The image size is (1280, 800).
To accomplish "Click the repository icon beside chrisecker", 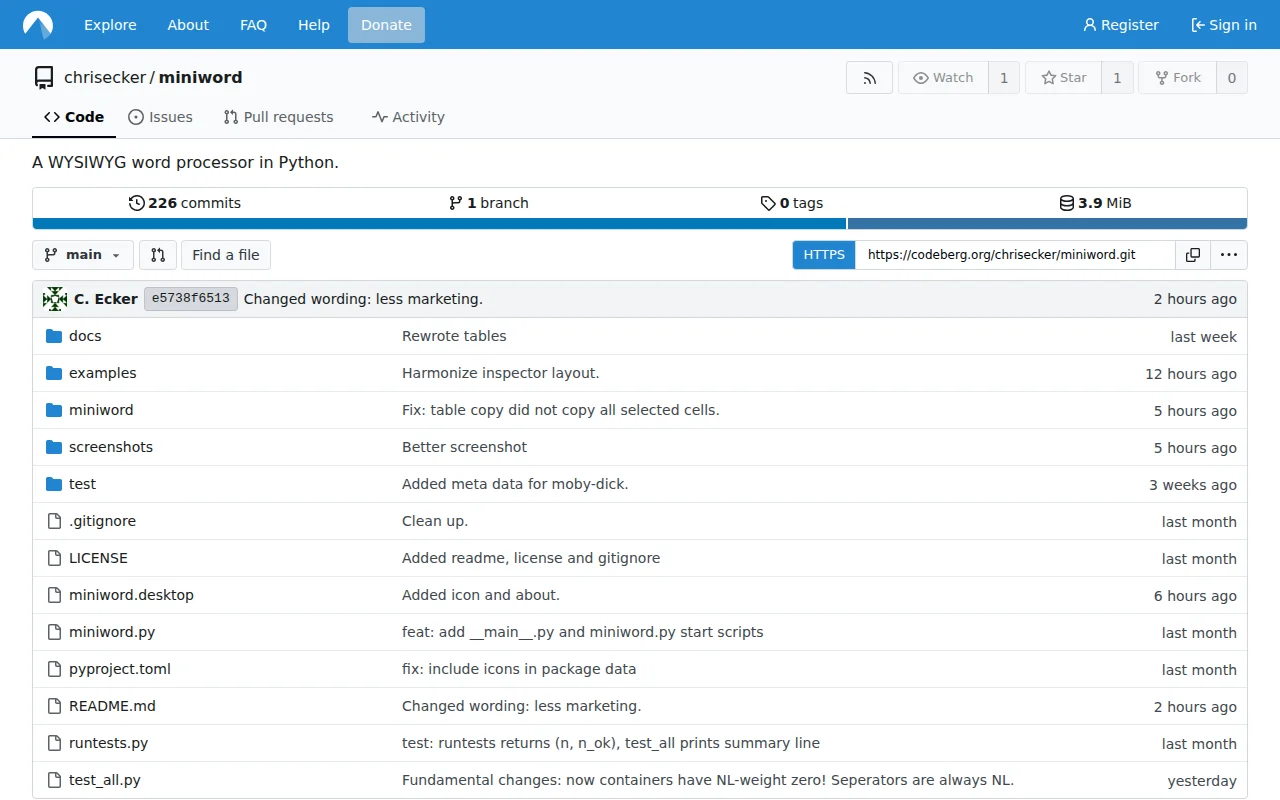I will 44,78.
